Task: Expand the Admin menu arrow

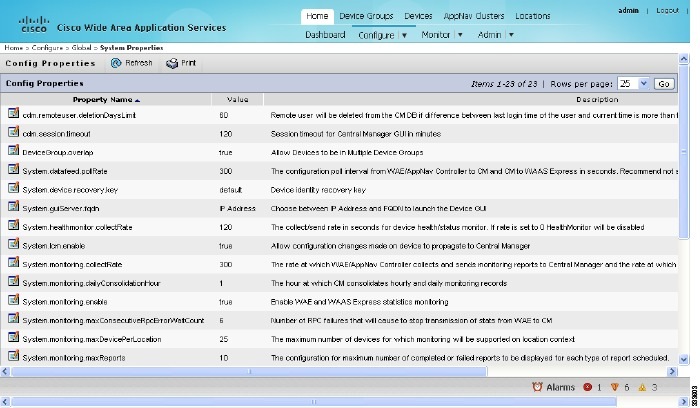Action: [x=512, y=35]
